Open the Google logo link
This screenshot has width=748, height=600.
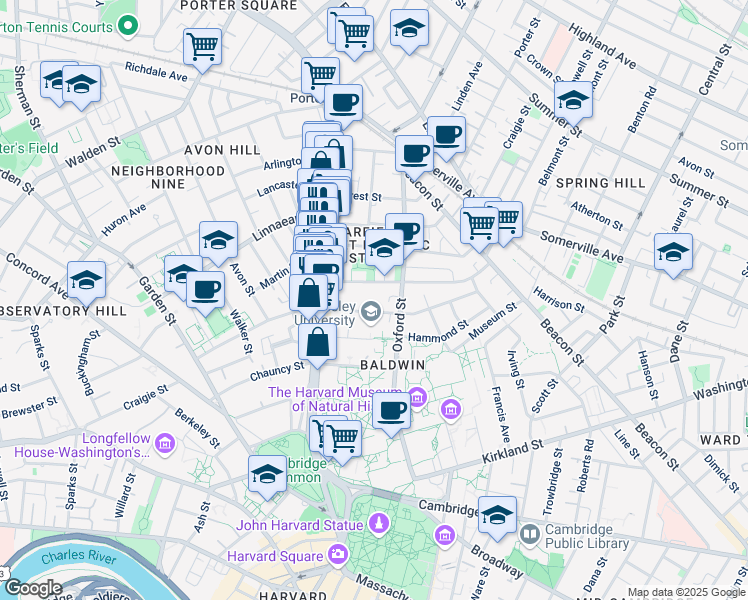coord(33,588)
